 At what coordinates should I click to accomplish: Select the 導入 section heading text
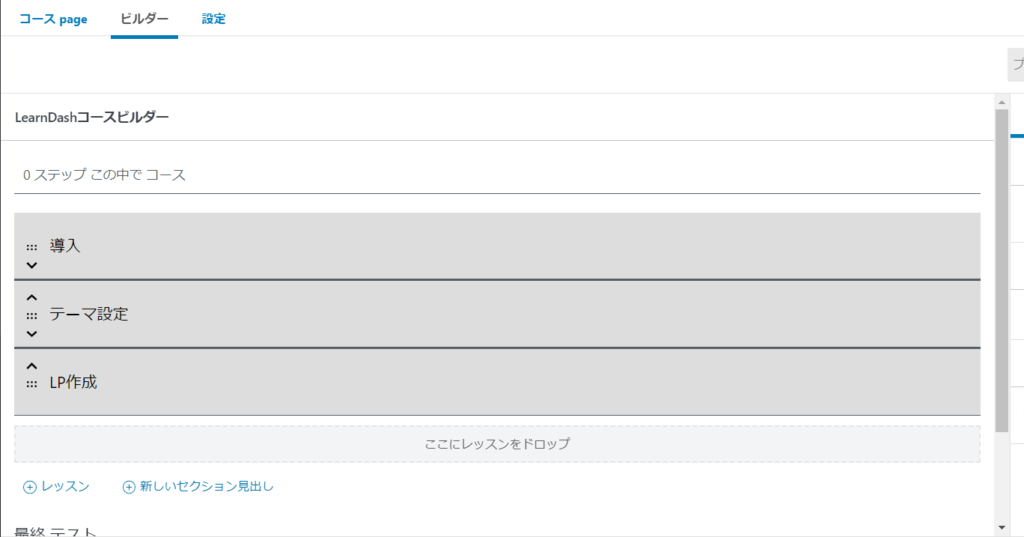[65, 246]
